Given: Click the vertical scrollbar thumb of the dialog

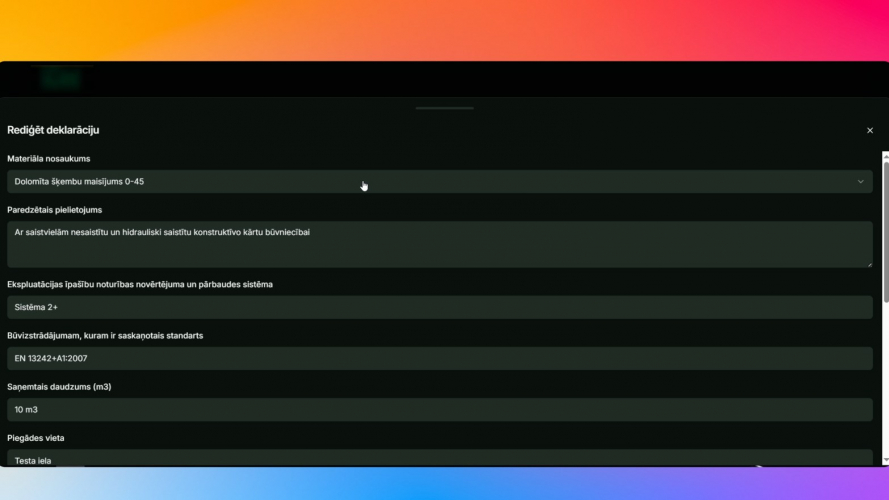Looking at the screenshot, I should (x=886, y=232).
